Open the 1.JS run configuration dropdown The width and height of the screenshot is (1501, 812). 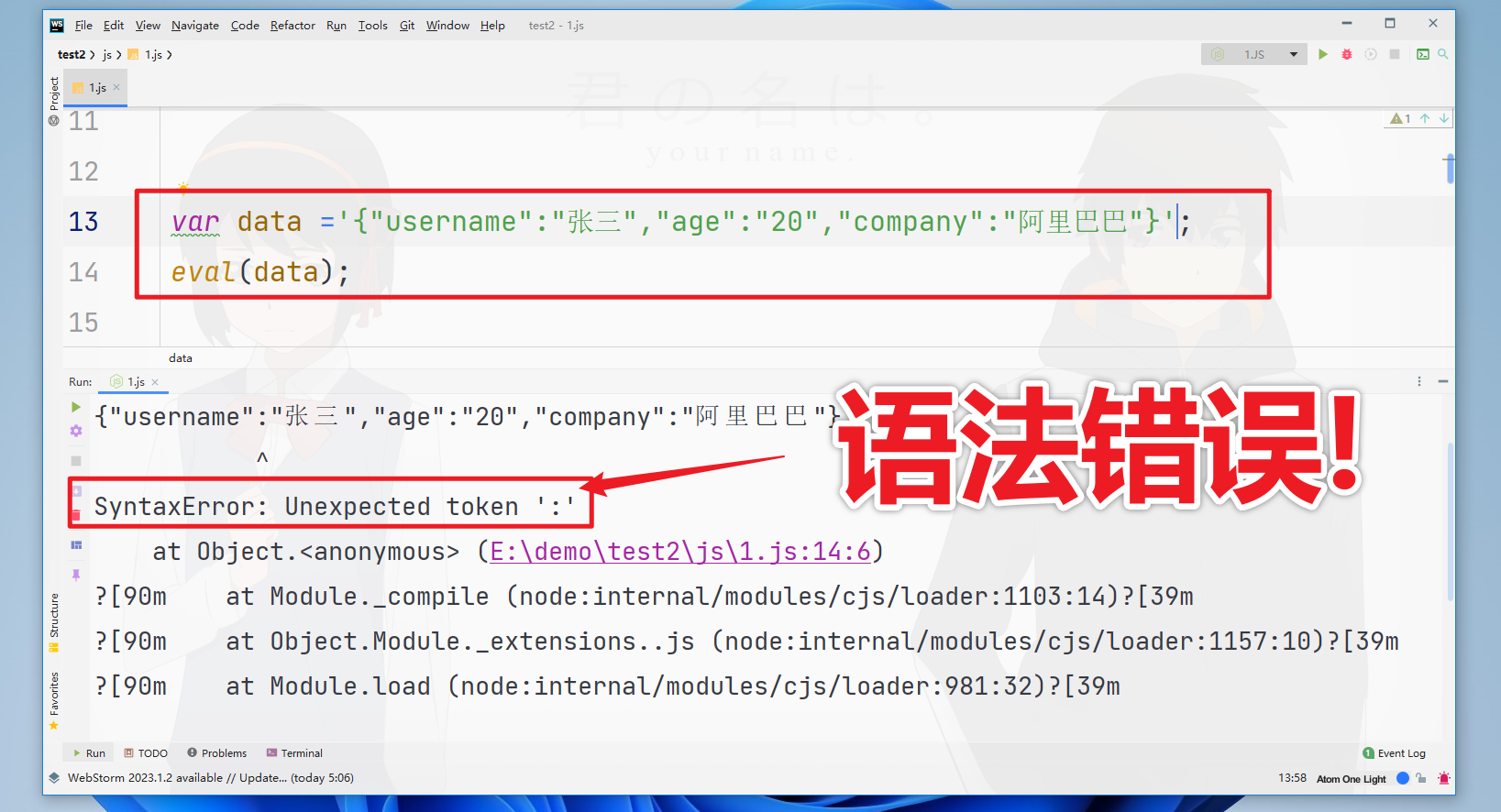click(x=1253, y=54)
